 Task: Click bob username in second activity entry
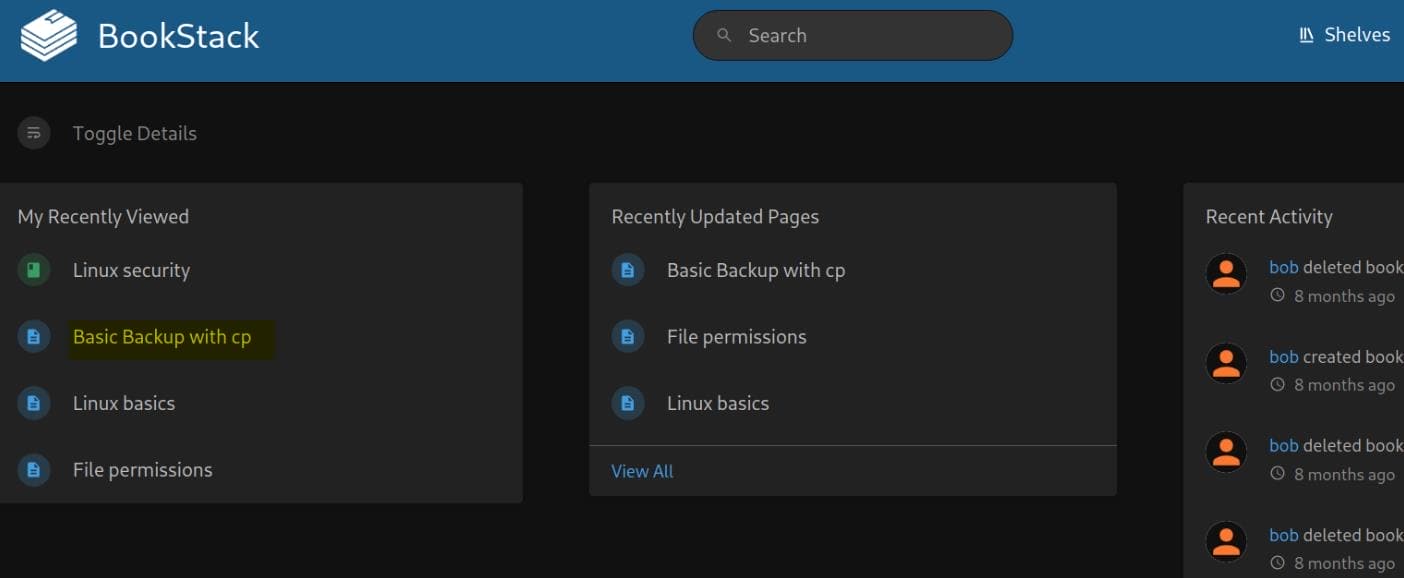point(1283,356)
